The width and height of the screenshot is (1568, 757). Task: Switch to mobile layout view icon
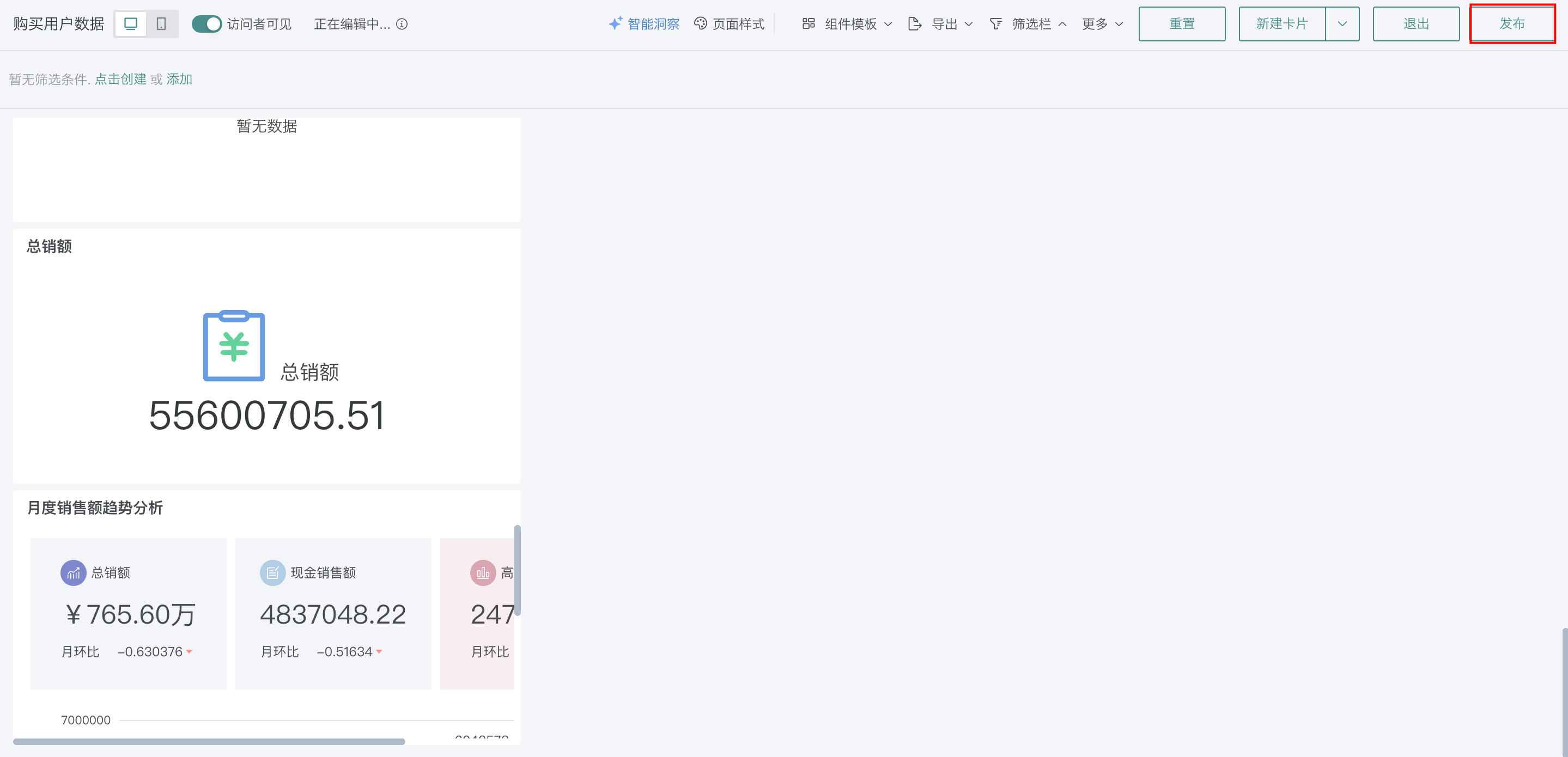point(161,24)
